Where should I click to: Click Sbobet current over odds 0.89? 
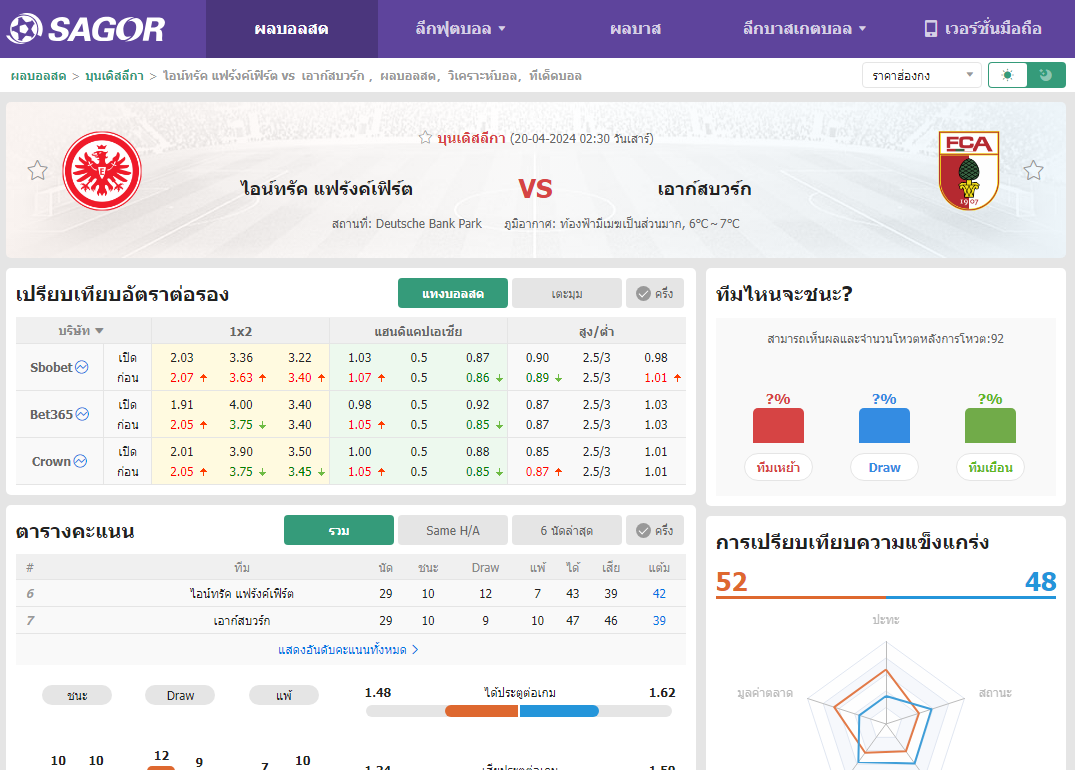(537, 377)
